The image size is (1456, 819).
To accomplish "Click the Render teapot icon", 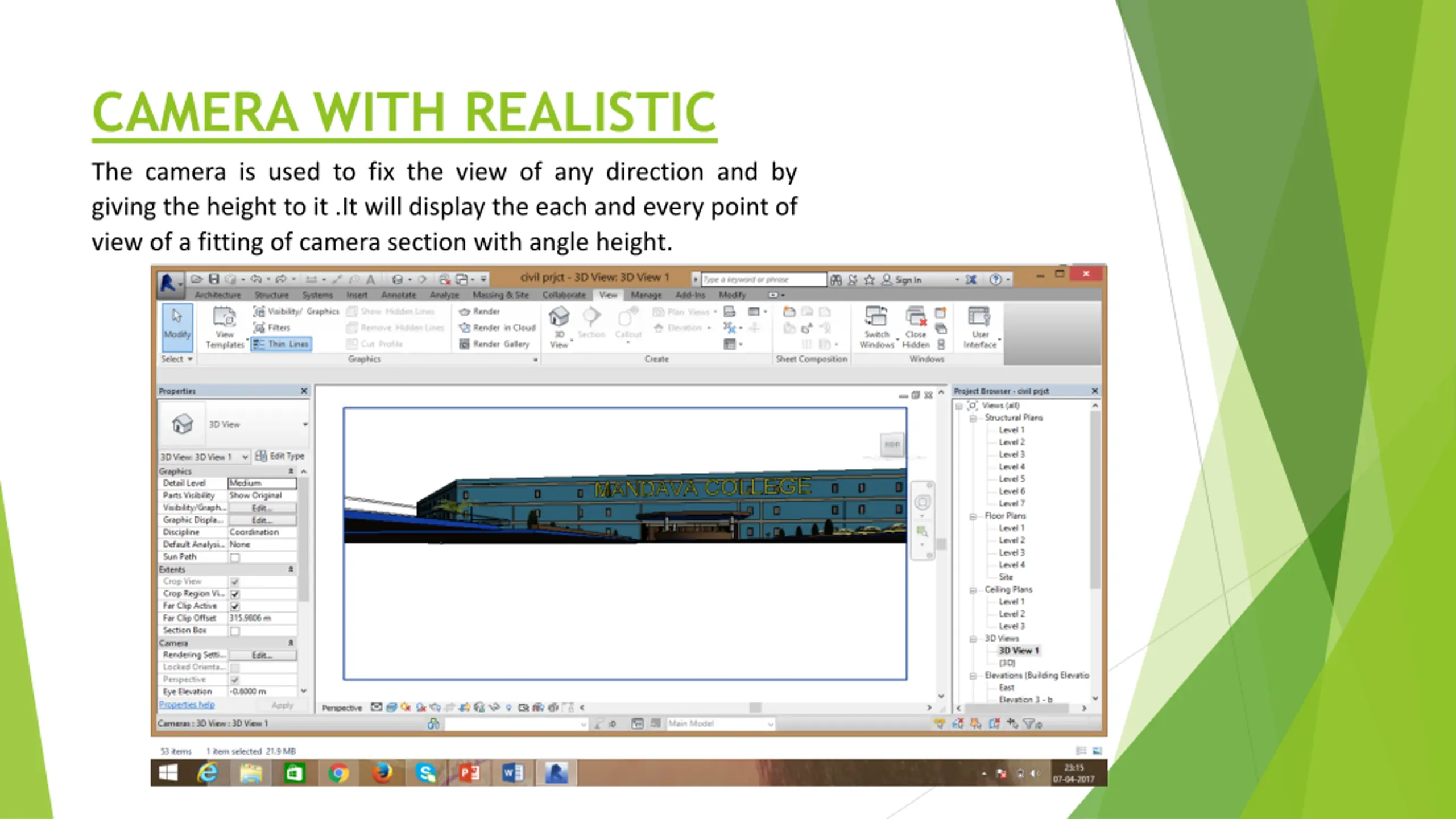I will [465, 311].
